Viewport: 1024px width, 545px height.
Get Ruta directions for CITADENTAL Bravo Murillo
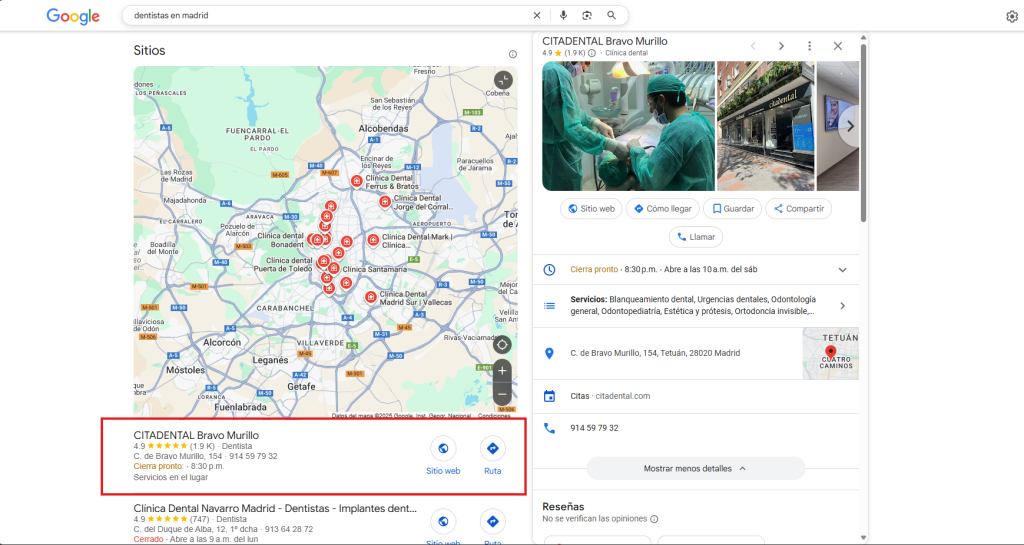pyautogui.click(x=492, y=448)
